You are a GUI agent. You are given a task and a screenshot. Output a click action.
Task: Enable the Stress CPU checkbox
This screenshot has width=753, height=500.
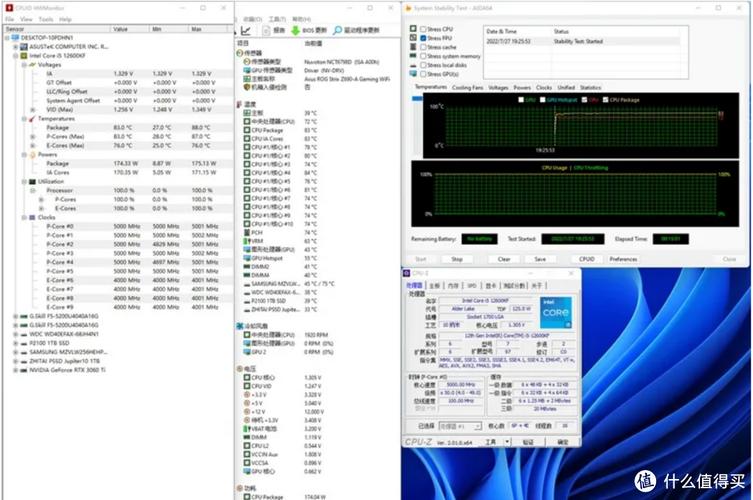pyautogui.click(x=423, y=29)
